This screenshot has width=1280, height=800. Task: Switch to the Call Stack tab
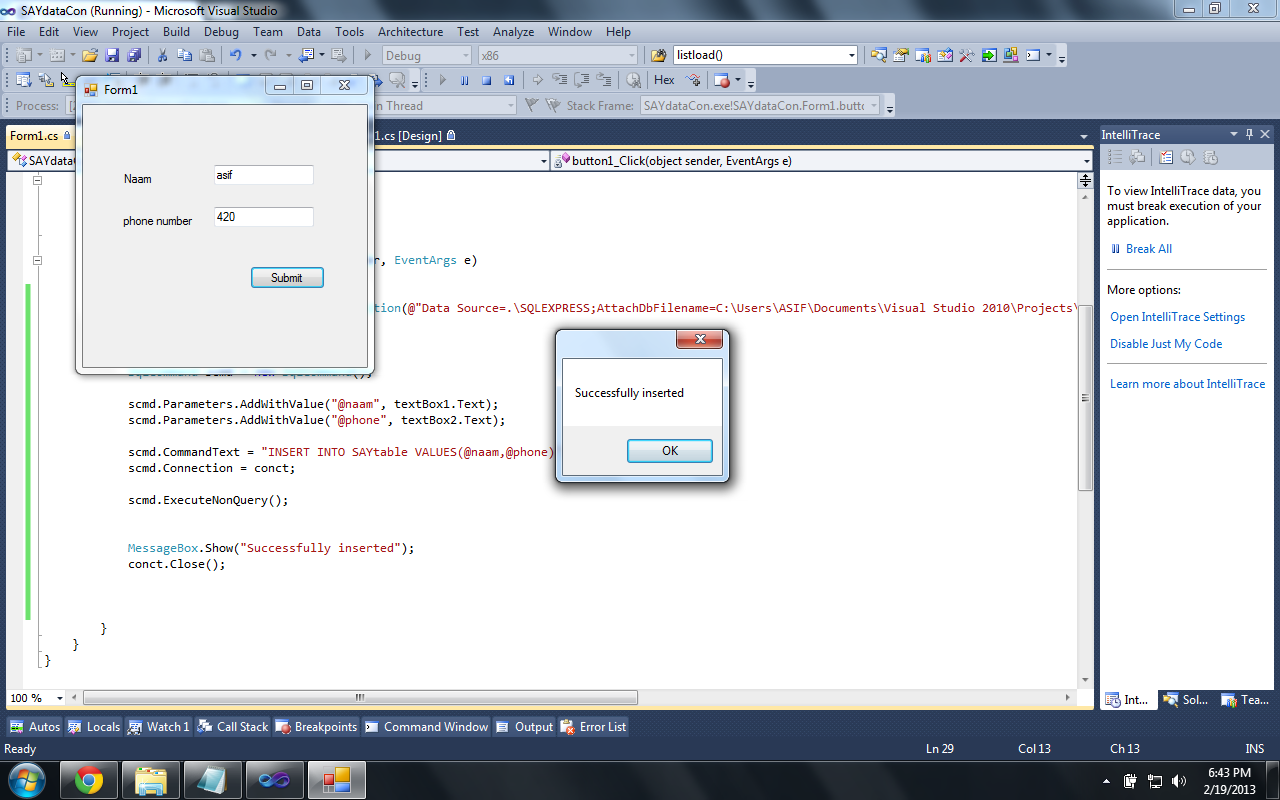point(233,727)
